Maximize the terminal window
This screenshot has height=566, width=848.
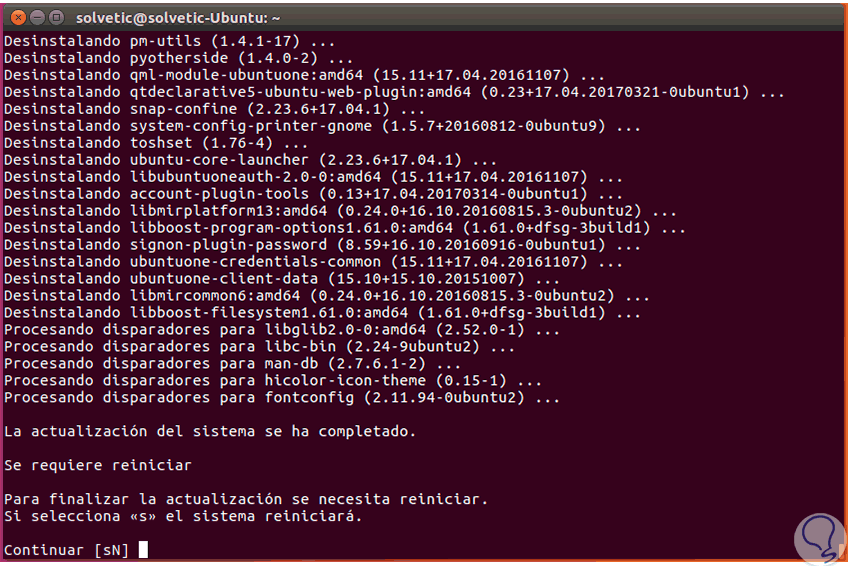tap(56, 16)
